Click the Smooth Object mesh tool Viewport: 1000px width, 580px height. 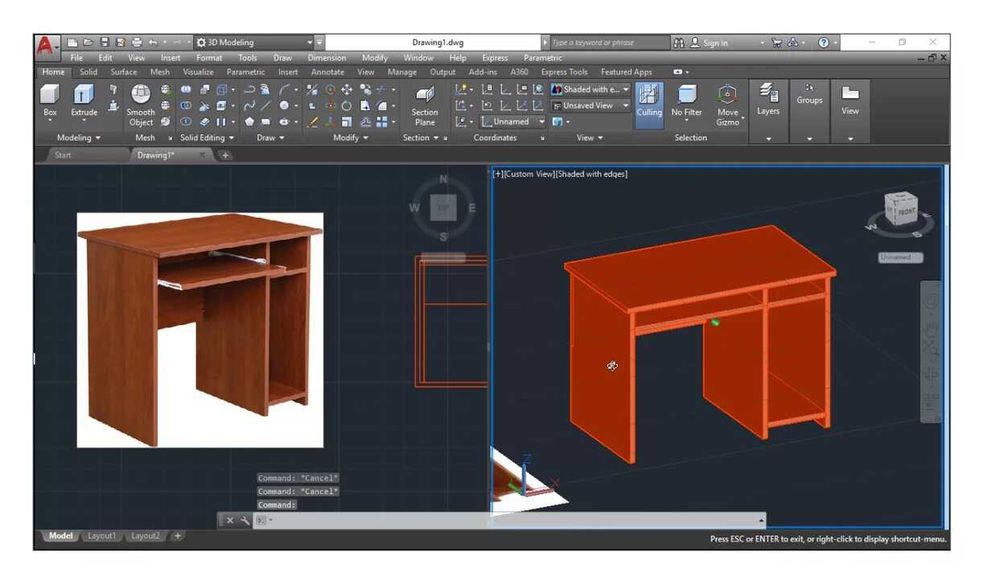click(141, 105)
